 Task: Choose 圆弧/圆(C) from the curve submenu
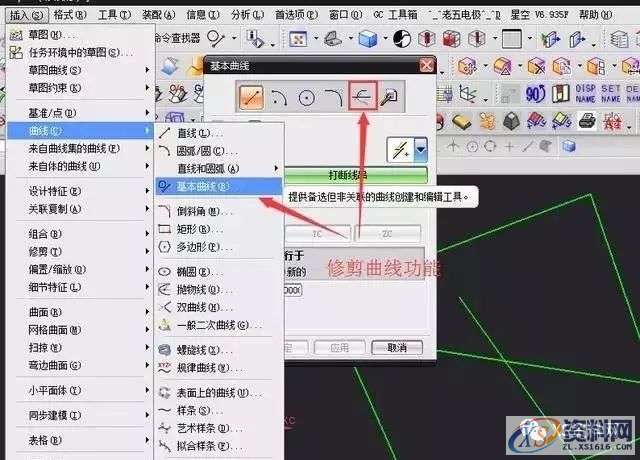pyautogui.click(x=219, y=151)
